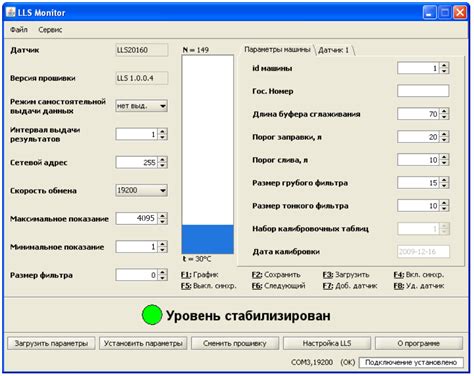
Task: Click the F4: Вкл. синхр. shortcut label
Action: pyautogui.click(x=419, y=275)
